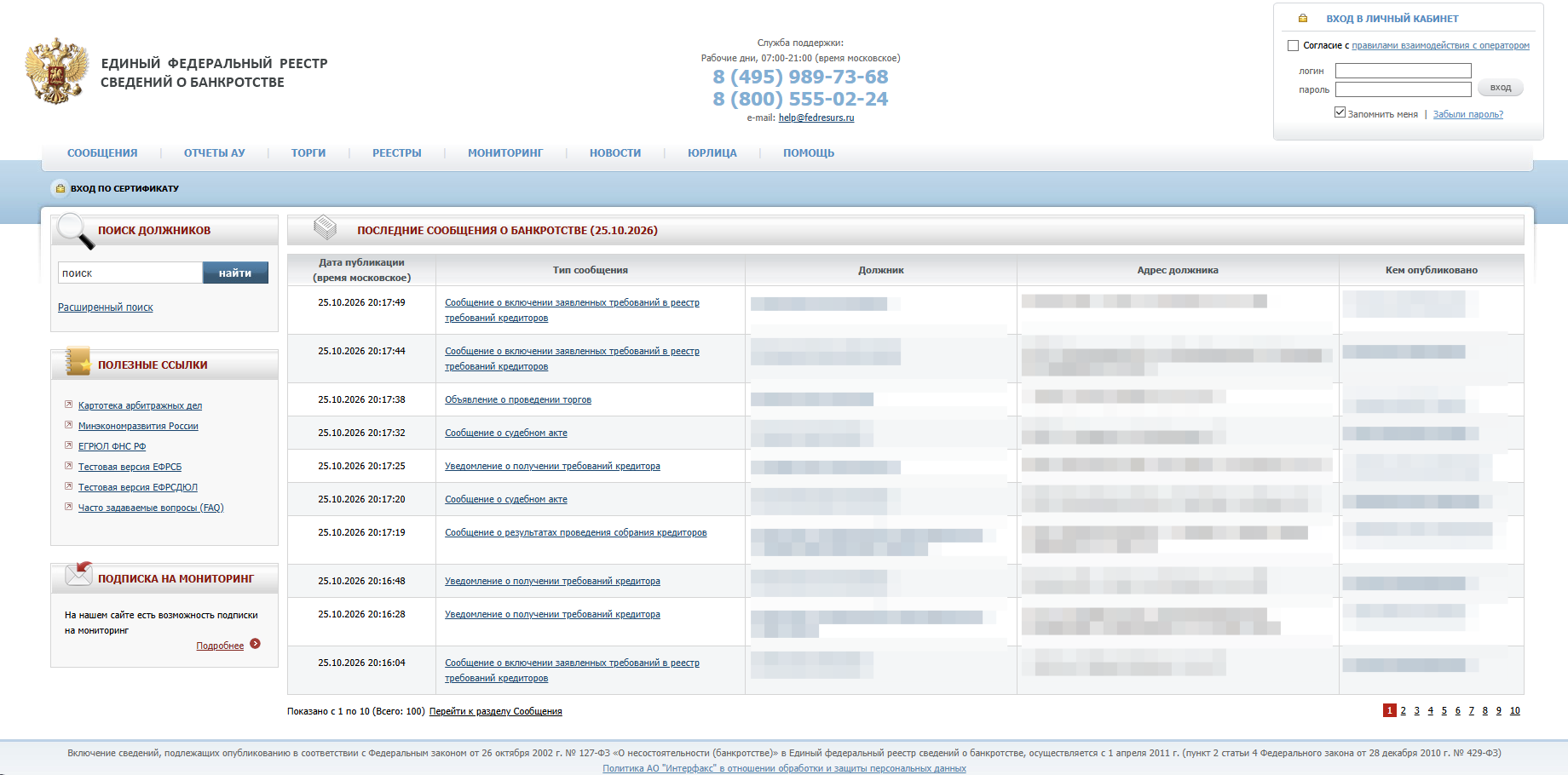Image resolution: width=1568 pixels, height=775 pixels.
Task: Open the ЮРЛИЦА menu item
Action: click(712, 153)
